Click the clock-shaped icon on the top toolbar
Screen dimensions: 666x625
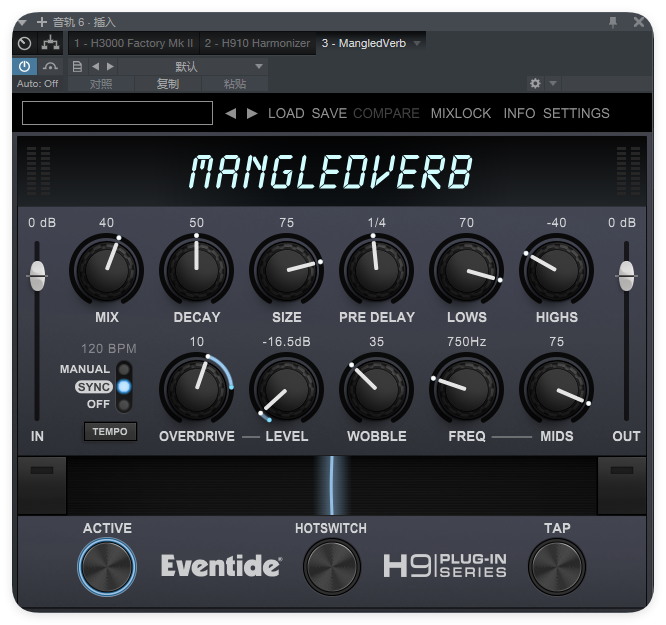pyautogui.click(x=25, y=43)
